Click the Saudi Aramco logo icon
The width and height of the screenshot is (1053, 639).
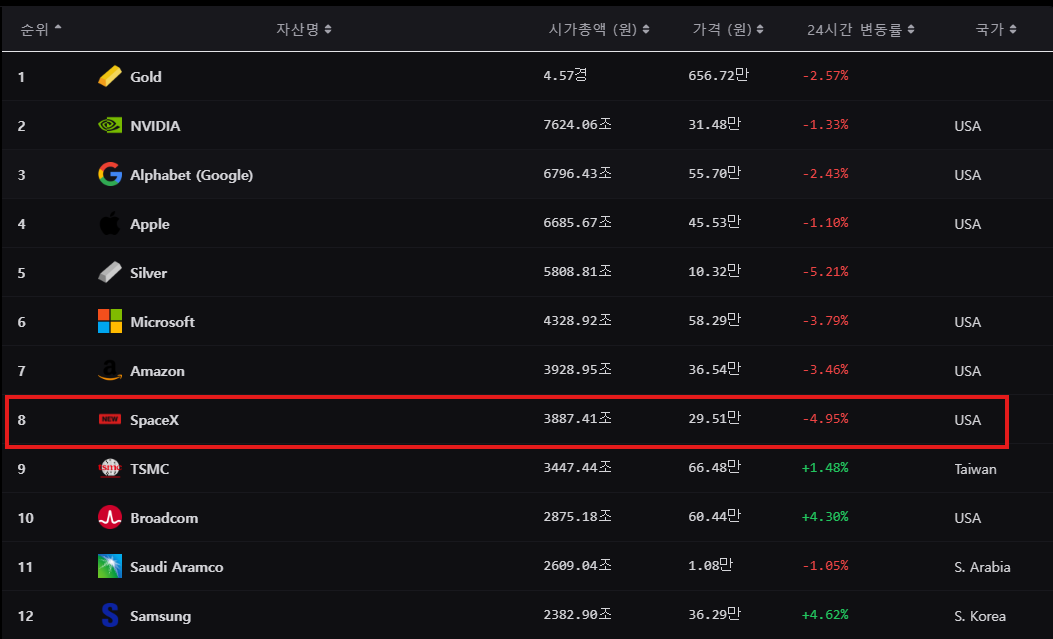coord(109,567)
